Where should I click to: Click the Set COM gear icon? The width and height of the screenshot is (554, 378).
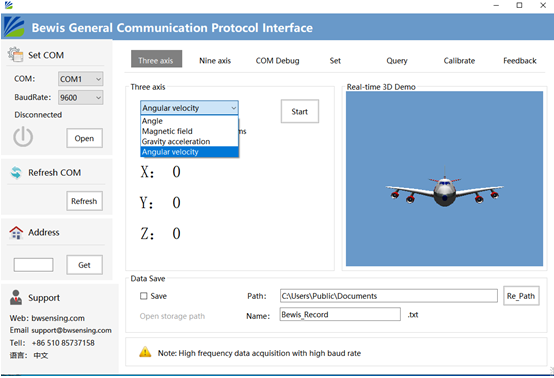click(15, 55)
